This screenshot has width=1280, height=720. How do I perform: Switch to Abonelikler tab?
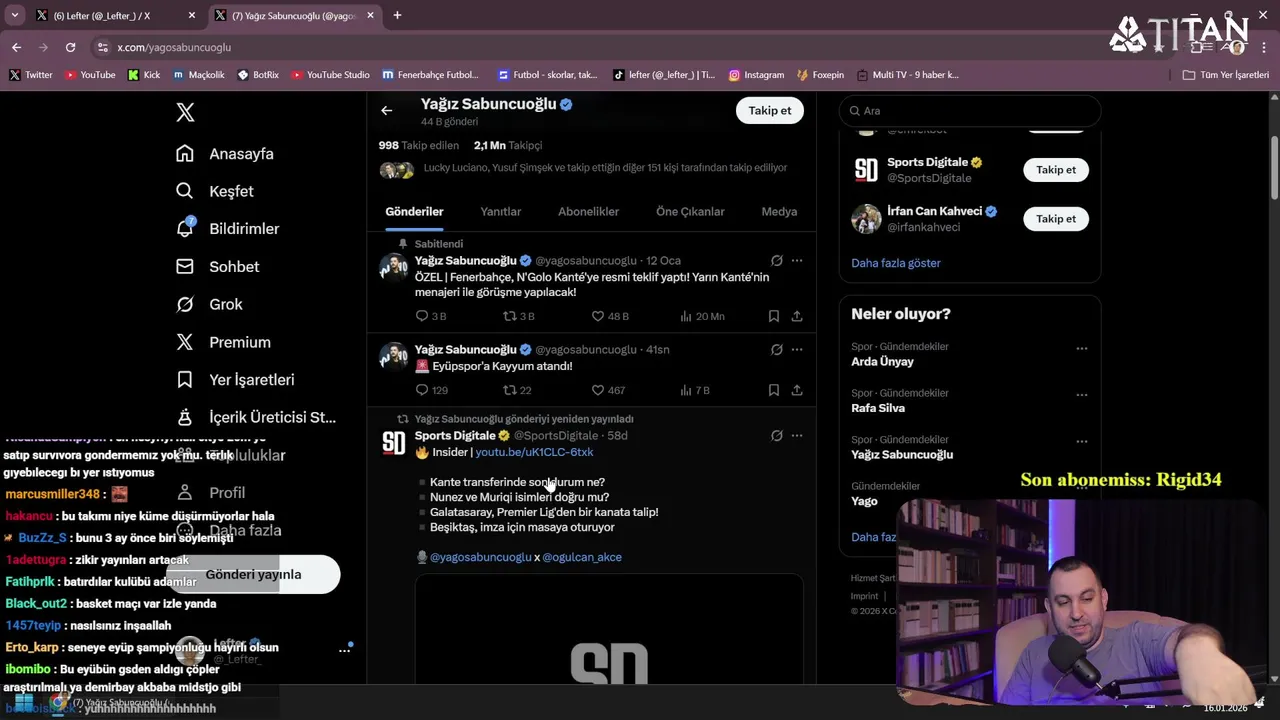588,212
